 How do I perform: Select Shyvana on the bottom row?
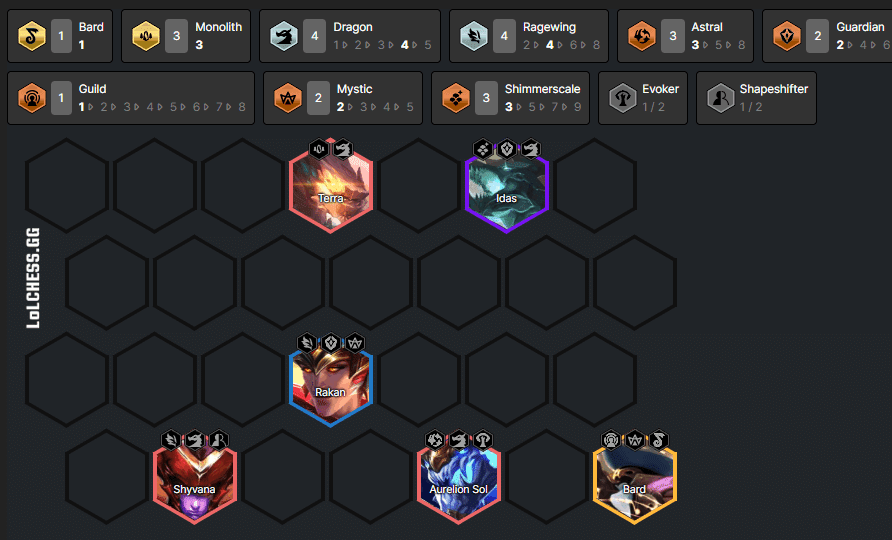pyautogui.click(x=195, y=481)
